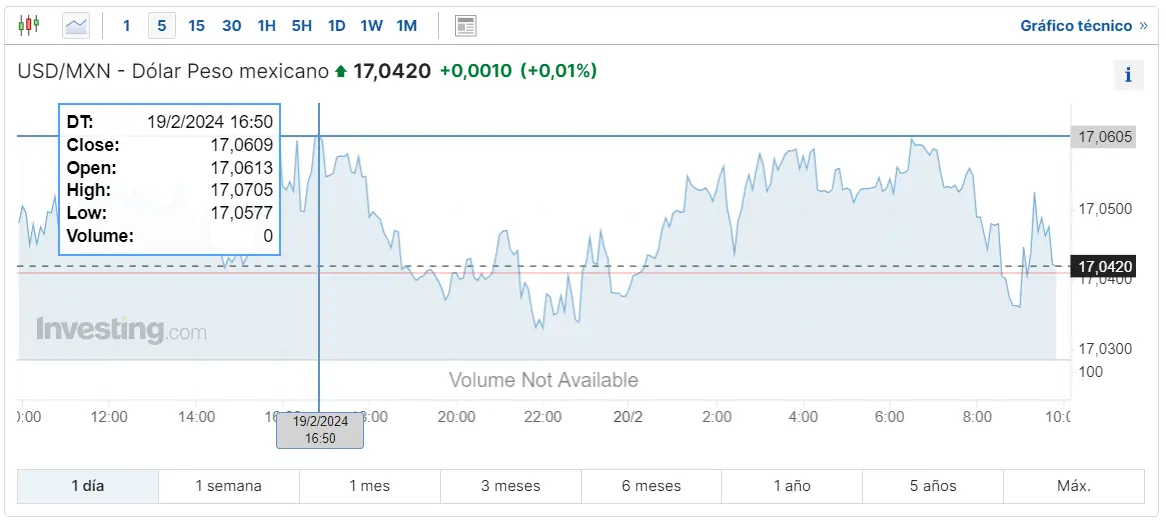Select the candlestick chart type icon
Screen dimensions: 1166x521
[28, 26]
